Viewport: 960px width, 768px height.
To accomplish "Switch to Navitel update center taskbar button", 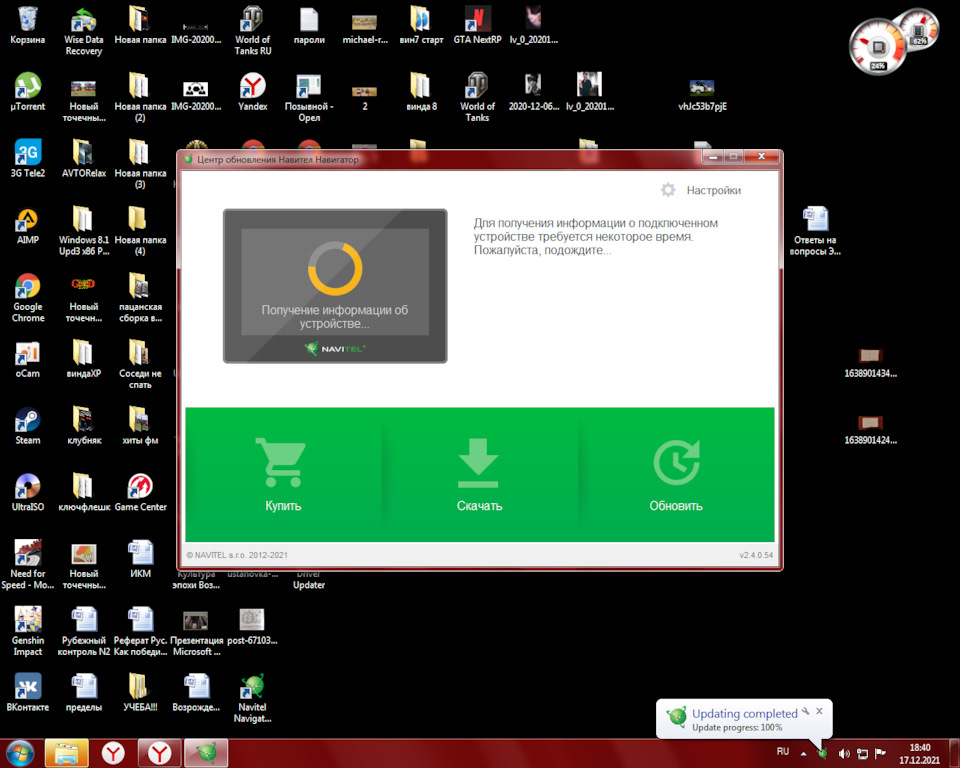I will pyautogui.click(x=206, y=753).
